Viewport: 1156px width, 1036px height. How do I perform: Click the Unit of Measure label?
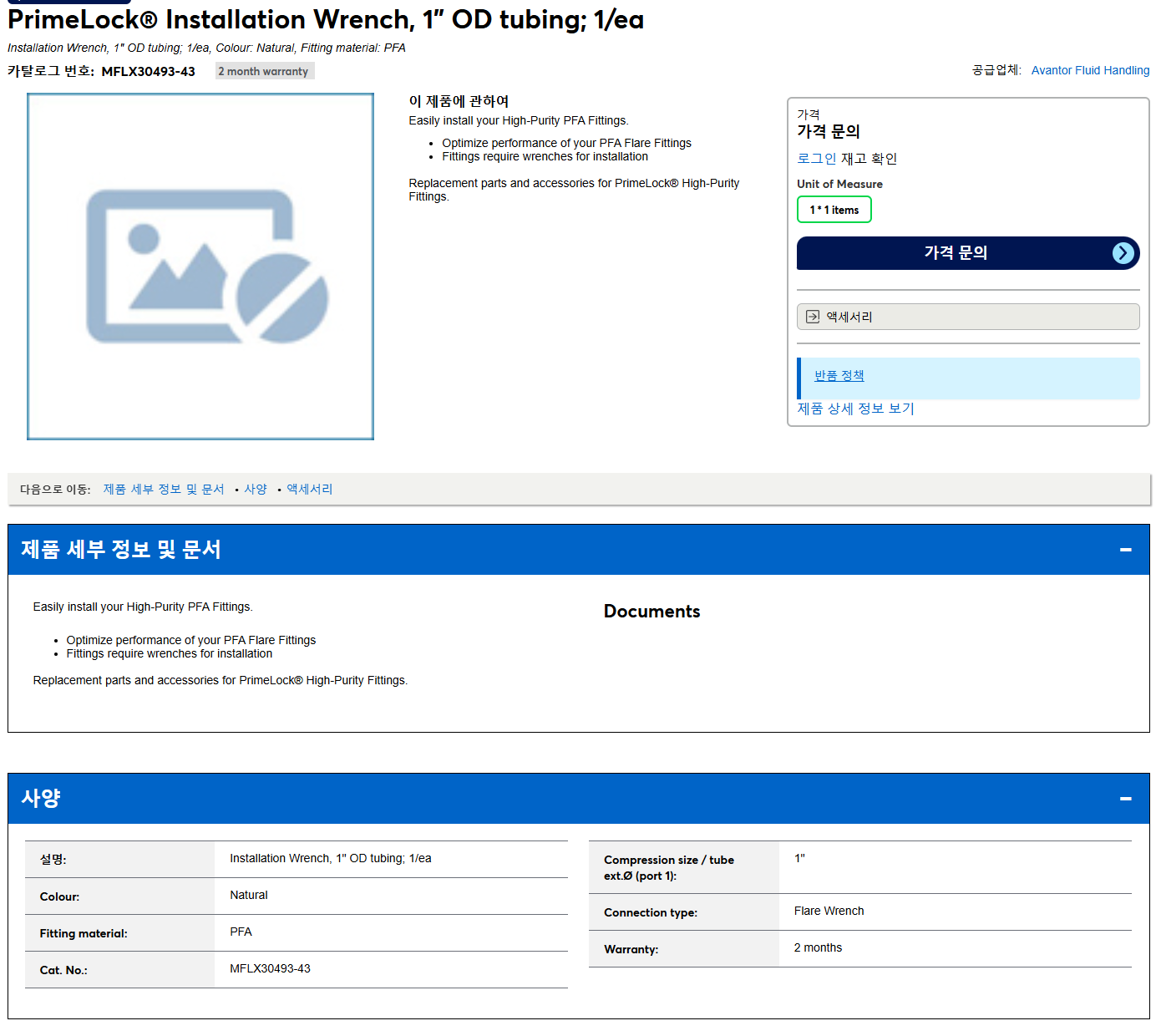pyautogui.click(x=839, y=185)
